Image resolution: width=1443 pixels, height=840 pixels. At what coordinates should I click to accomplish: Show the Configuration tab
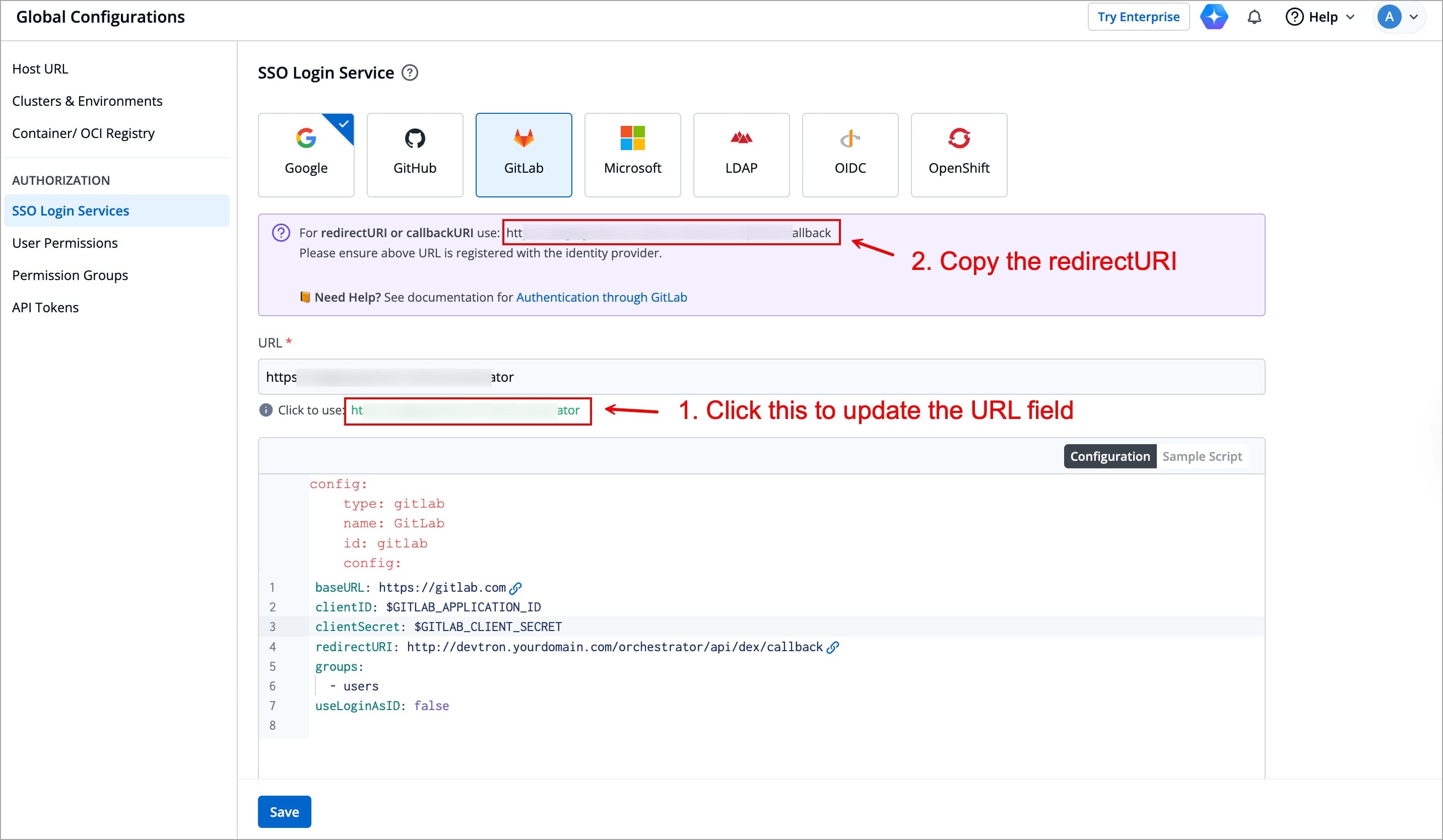coord(1110,456)
